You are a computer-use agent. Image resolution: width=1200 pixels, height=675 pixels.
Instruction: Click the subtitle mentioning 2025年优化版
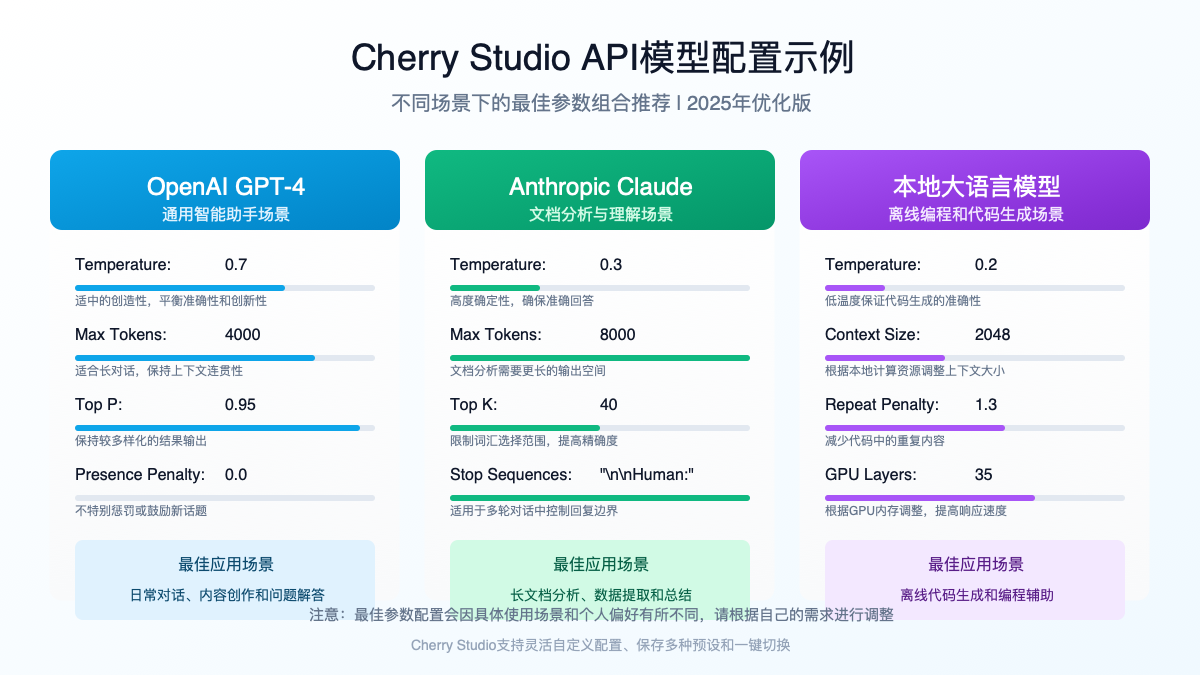point(600,104)
